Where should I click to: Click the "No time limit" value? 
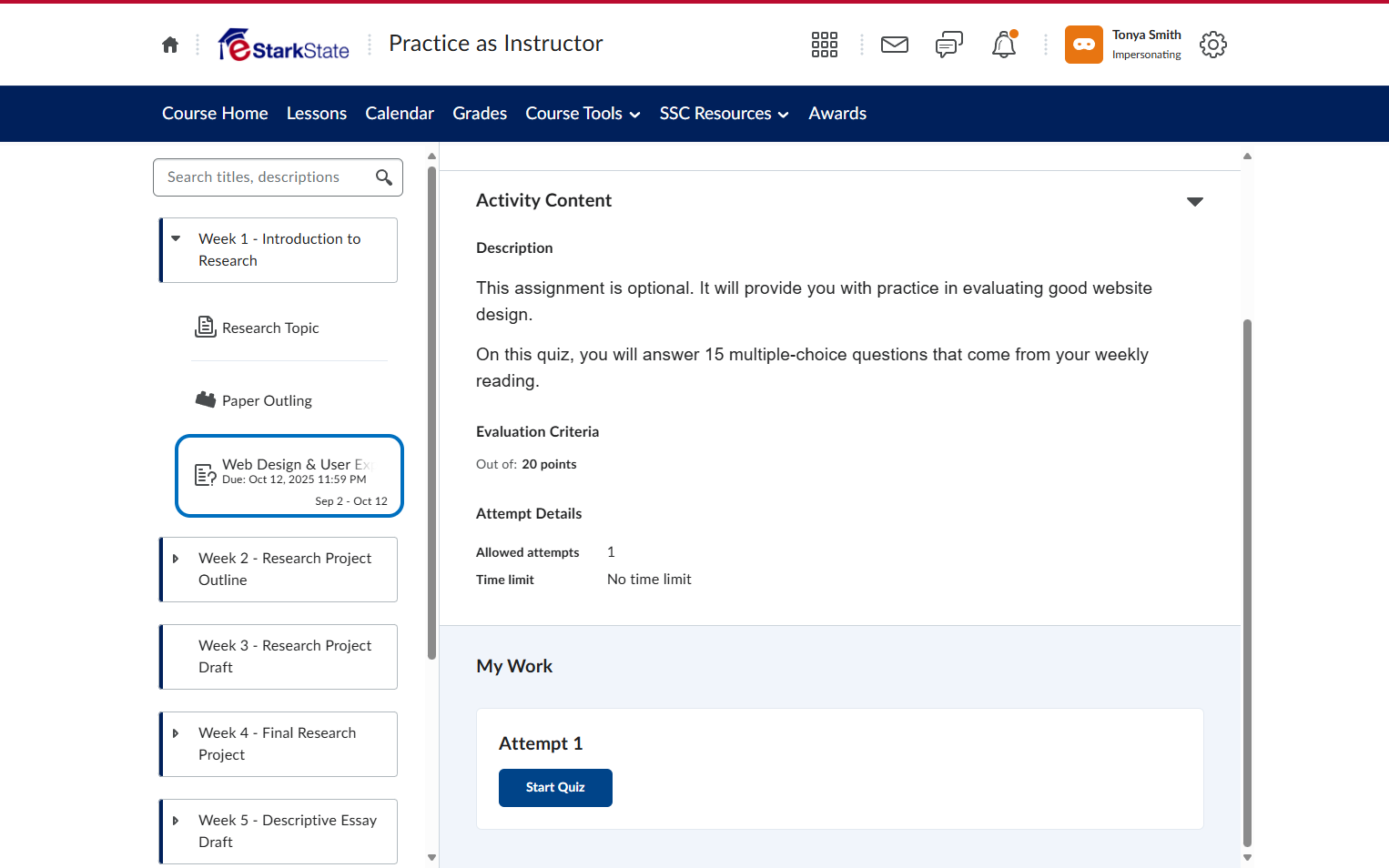pos(649,580)
